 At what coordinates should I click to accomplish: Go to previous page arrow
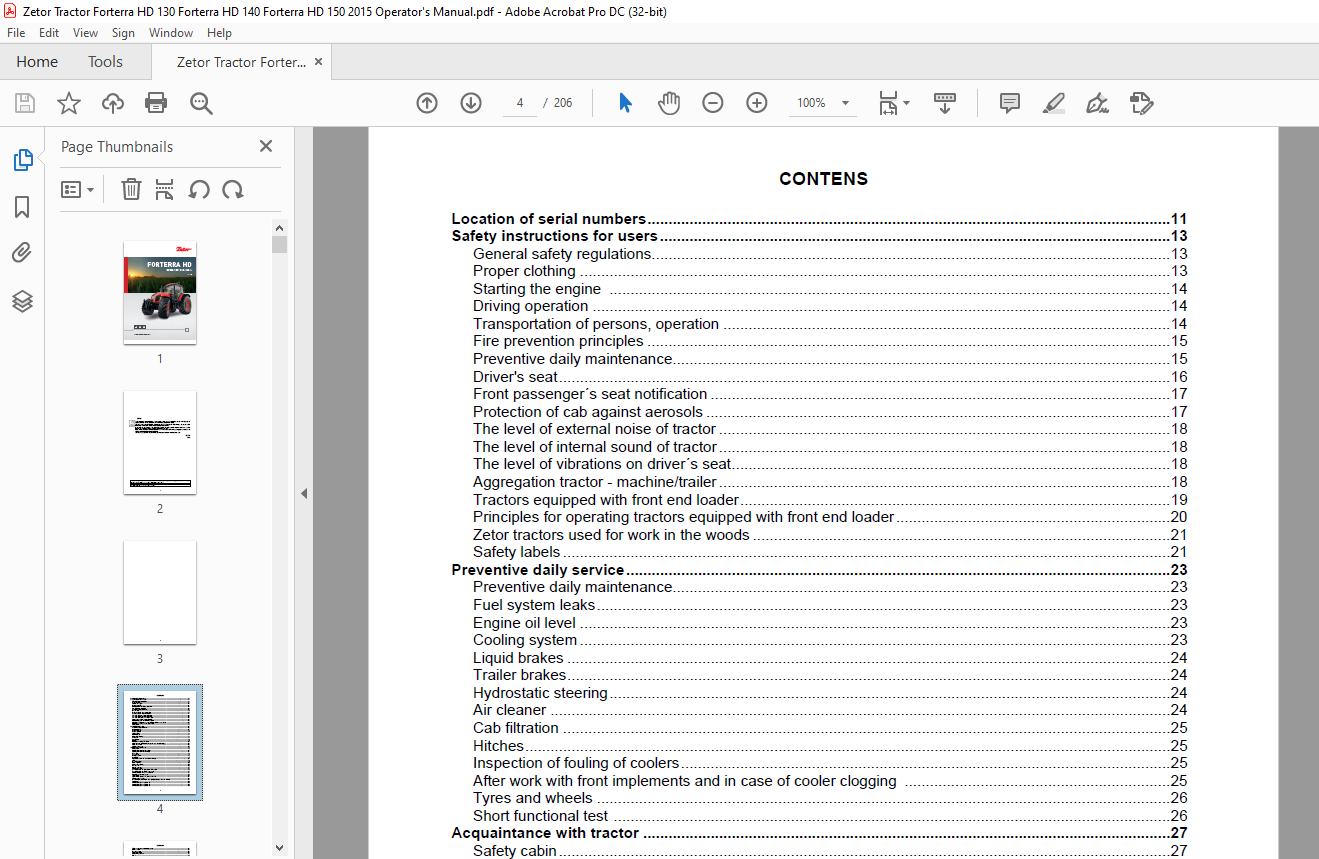[x=427, y=103]
